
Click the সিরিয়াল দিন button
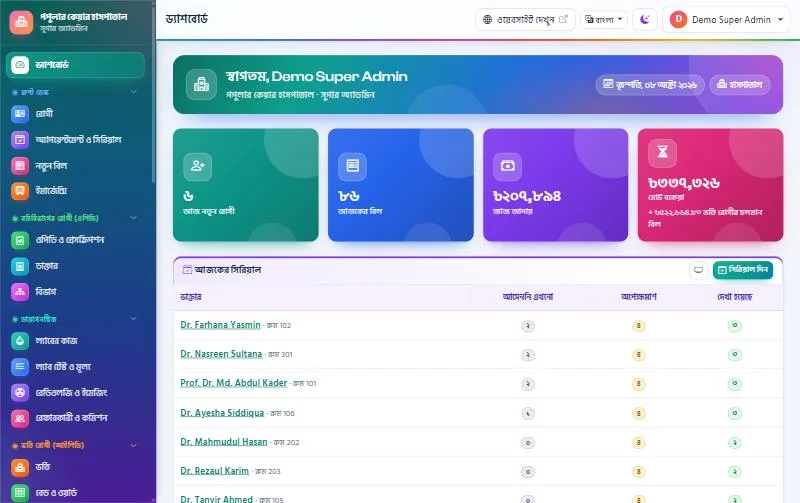click(743, 270)
